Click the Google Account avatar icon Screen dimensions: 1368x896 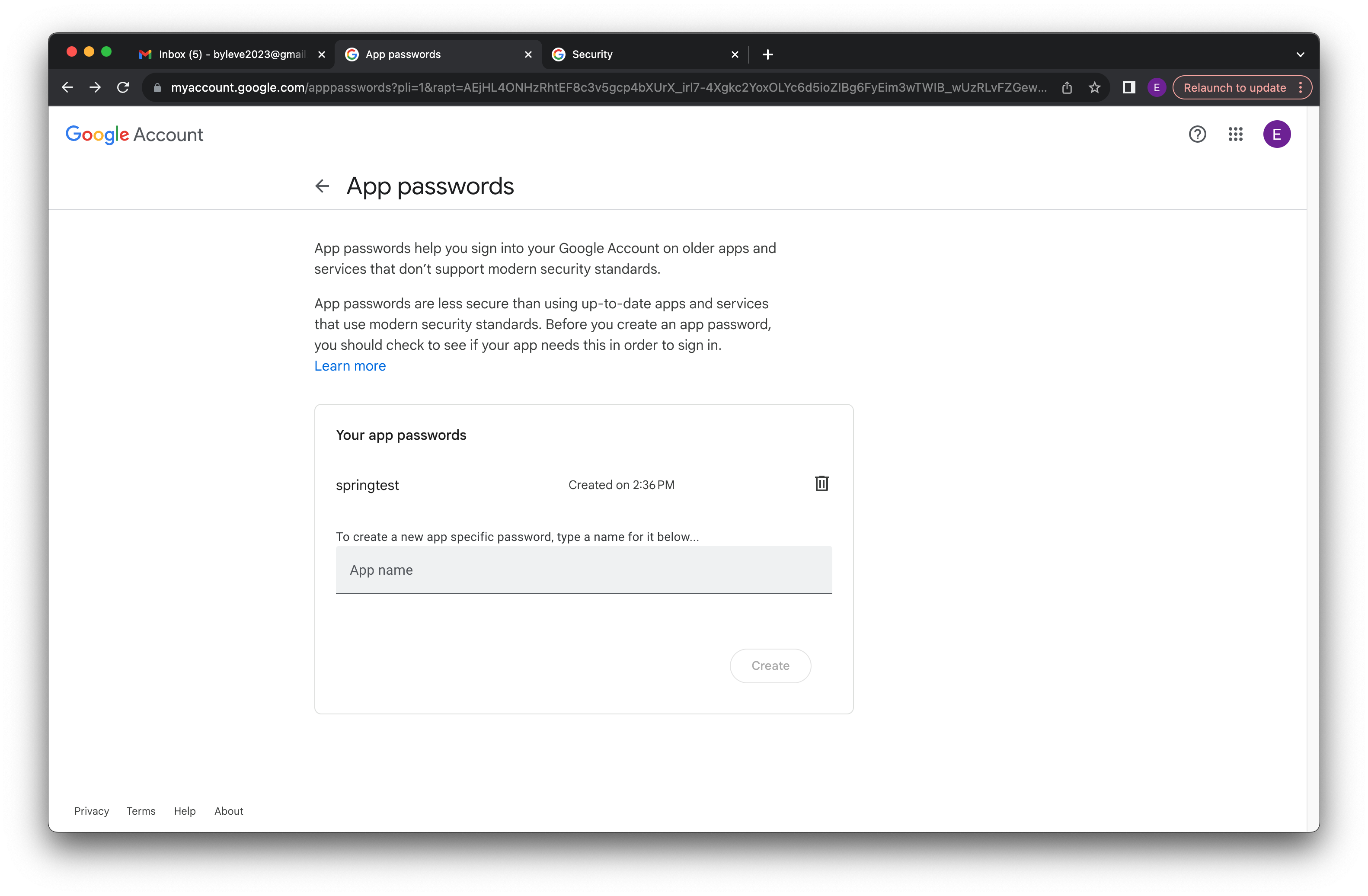coord(1277,134)
